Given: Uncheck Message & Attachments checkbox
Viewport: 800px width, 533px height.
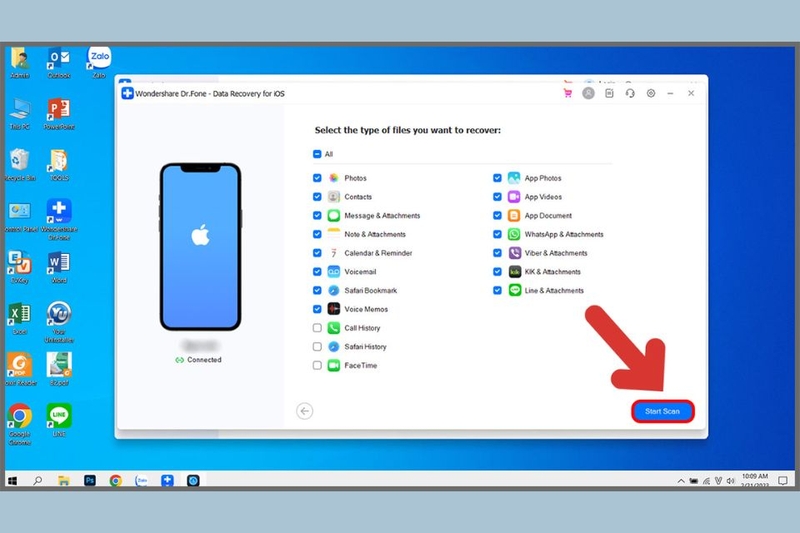Looking at the screenshot, I should [x=317, y=216].
